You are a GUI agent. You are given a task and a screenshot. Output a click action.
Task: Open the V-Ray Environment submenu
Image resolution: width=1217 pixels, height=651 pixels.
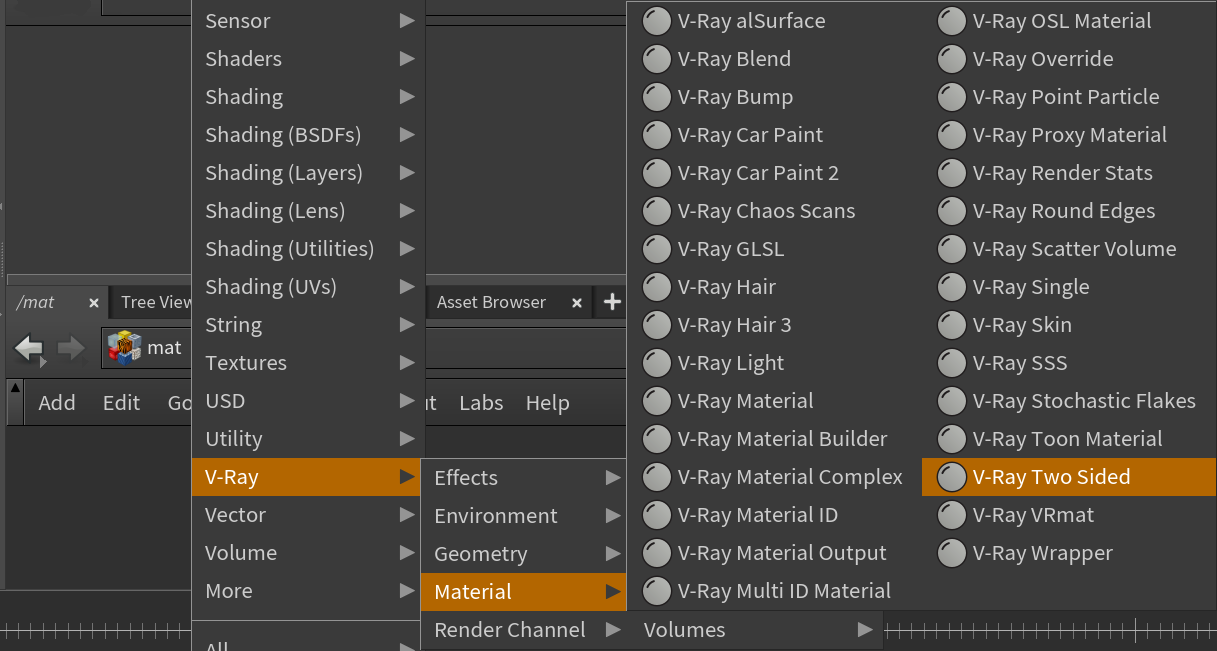coord(524,516)
